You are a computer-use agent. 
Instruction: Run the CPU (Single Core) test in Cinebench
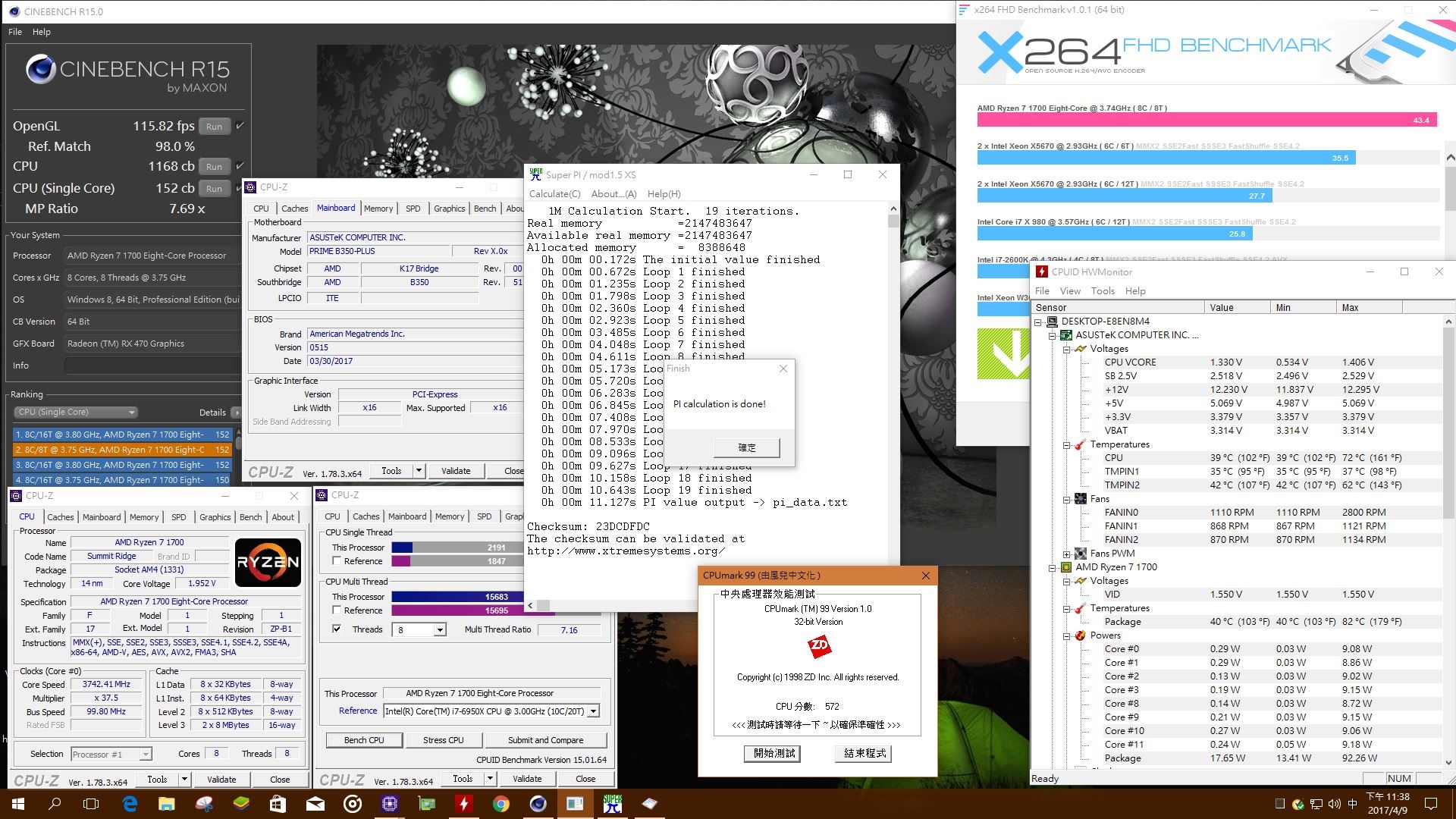[x=215, y=189]
